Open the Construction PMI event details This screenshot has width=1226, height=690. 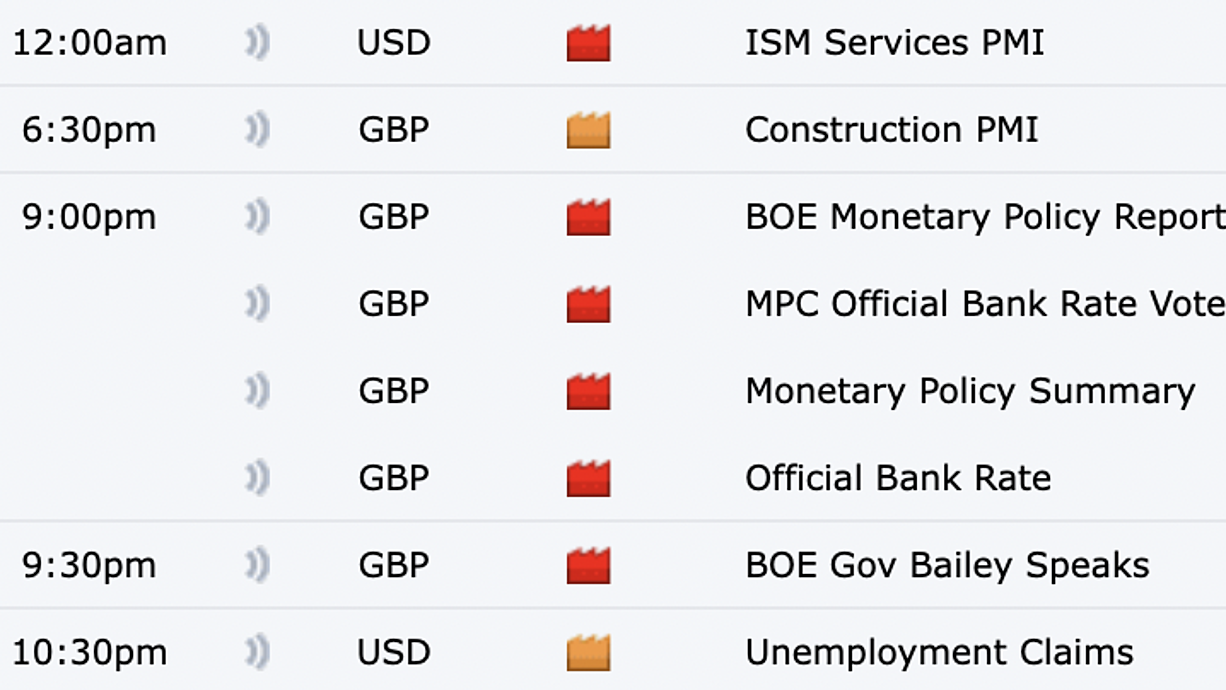pos(892,130)
